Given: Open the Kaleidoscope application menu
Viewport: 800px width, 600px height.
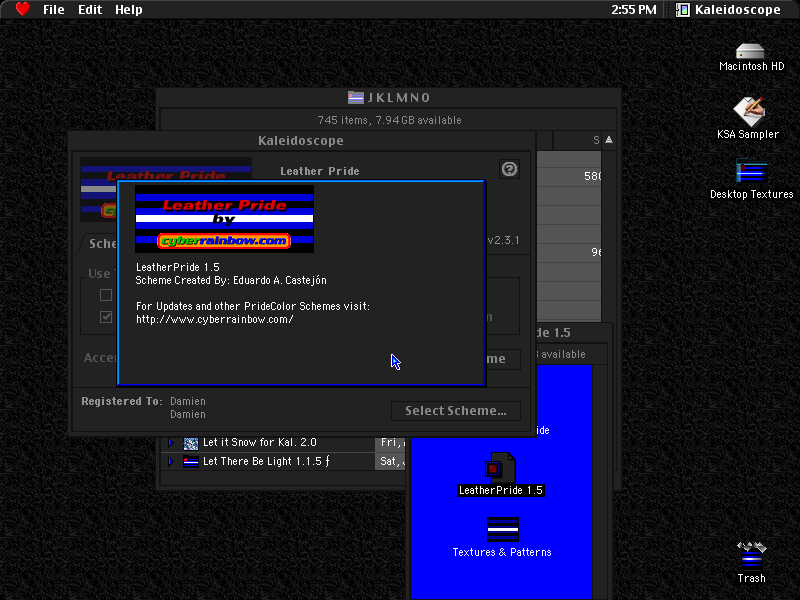Looking at the screenshot, I should tap(729, 10).
